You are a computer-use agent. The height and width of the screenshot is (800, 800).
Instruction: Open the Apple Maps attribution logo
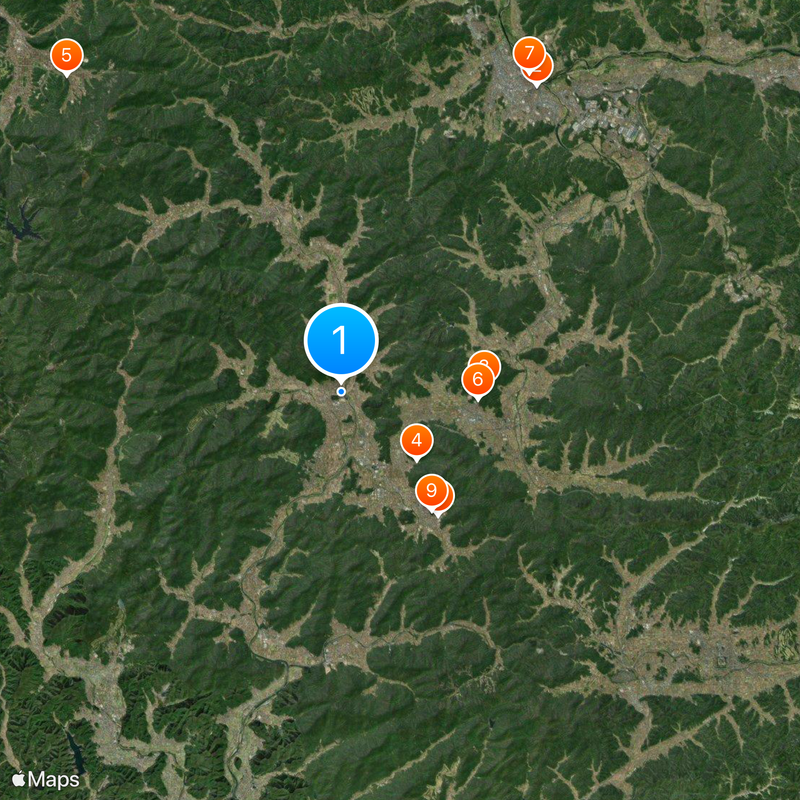pos(46,779)
